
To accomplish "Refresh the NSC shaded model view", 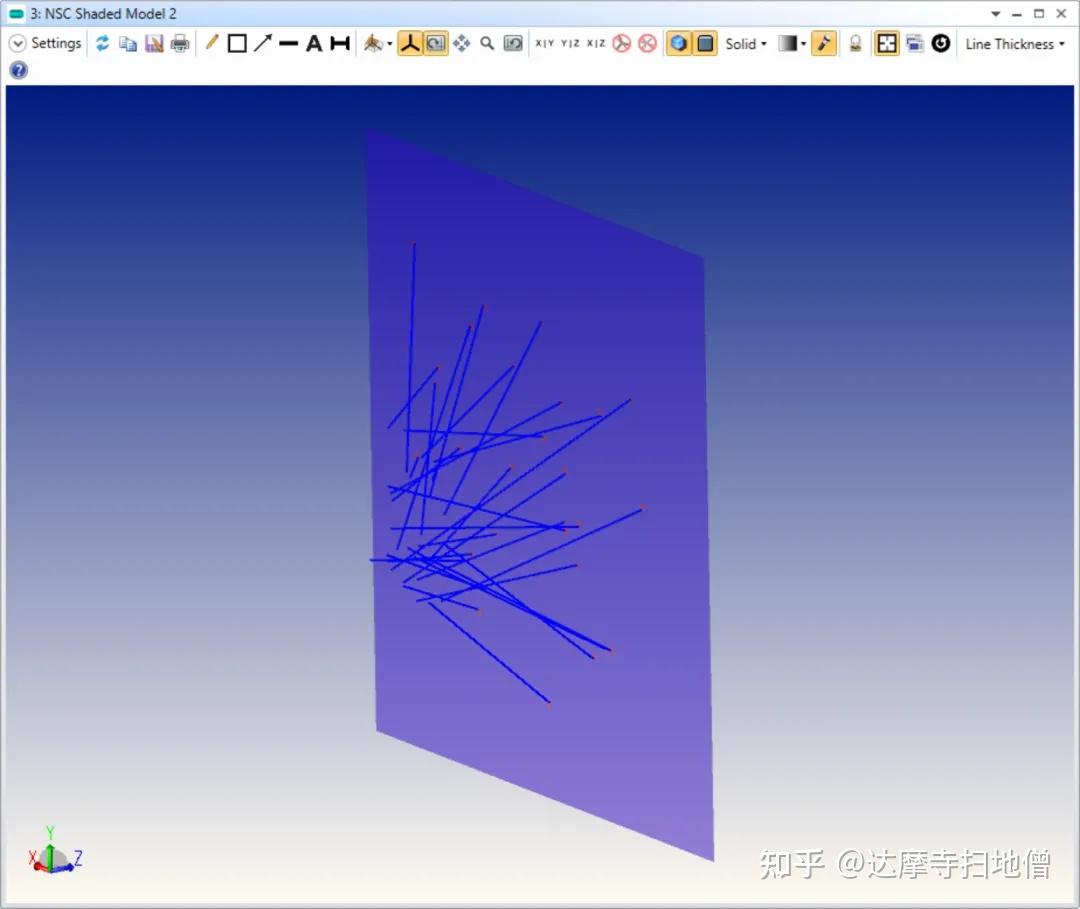I will tap(102, 43).
